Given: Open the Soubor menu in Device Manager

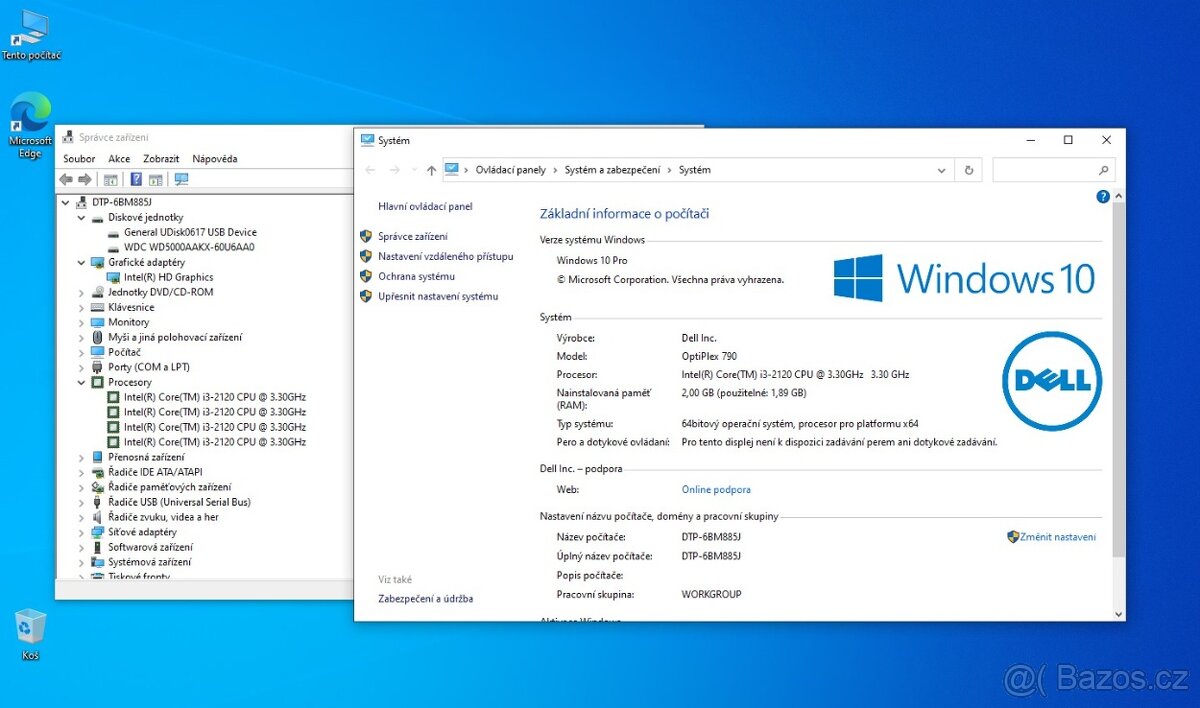Looking at the screenshot, I should (79, 158).
